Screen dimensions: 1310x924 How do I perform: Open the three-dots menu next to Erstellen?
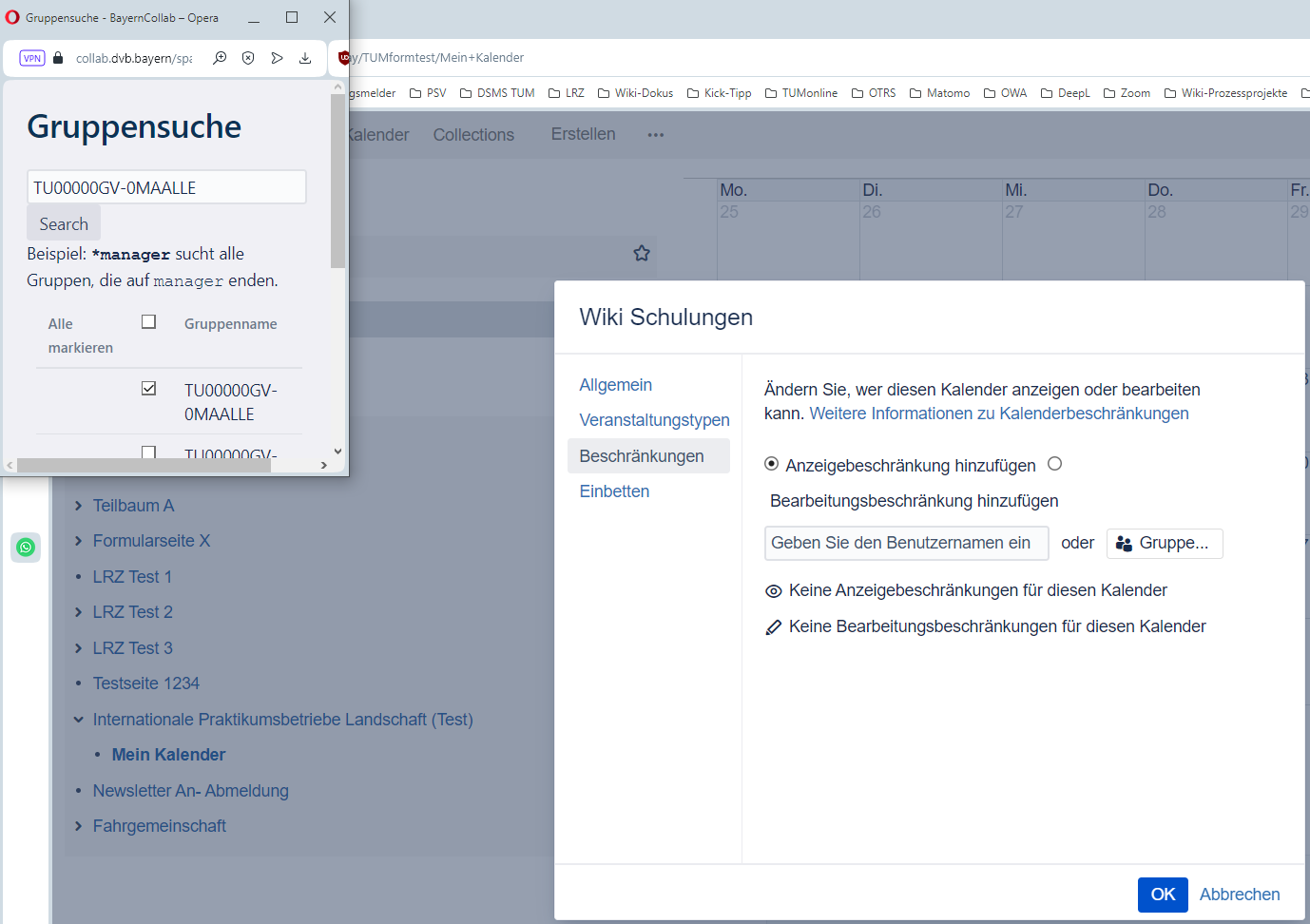(655, 135)
